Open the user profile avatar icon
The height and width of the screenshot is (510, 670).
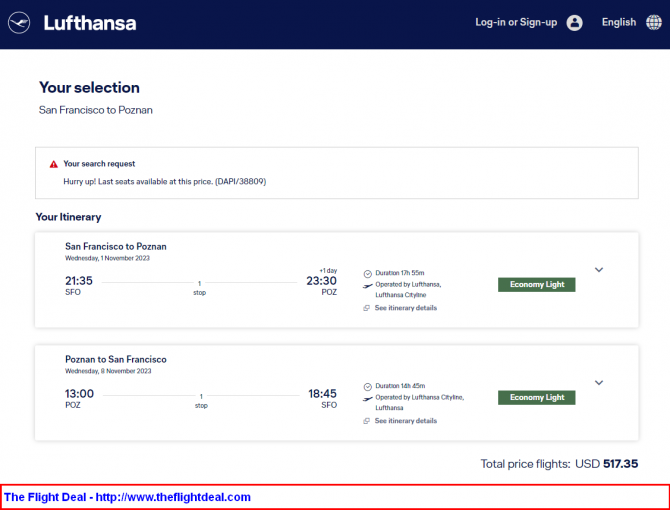click(x=574, y=23)
